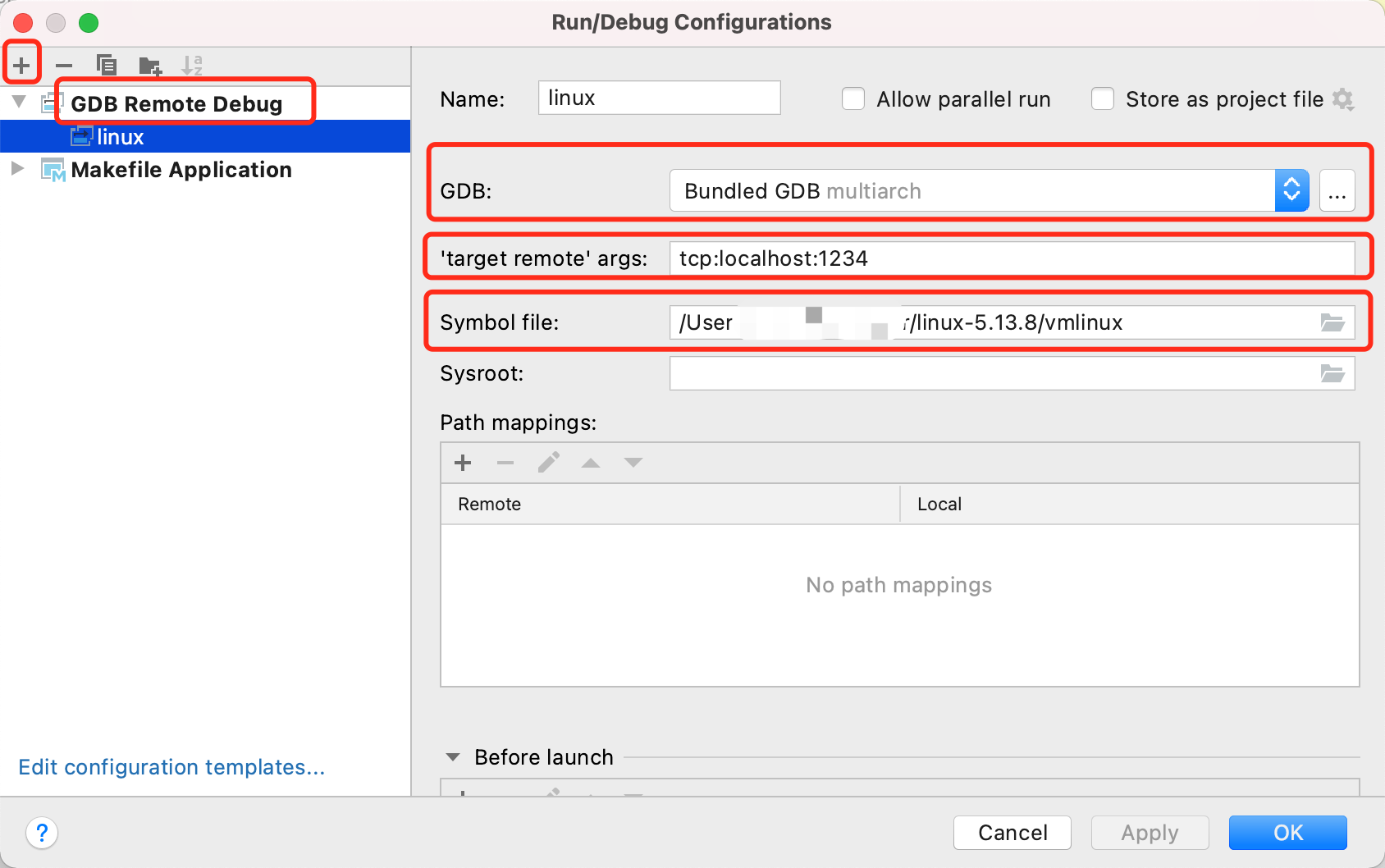Click the Symbol file browse folder icon
1385x868 pixels.
point(1332,323)
